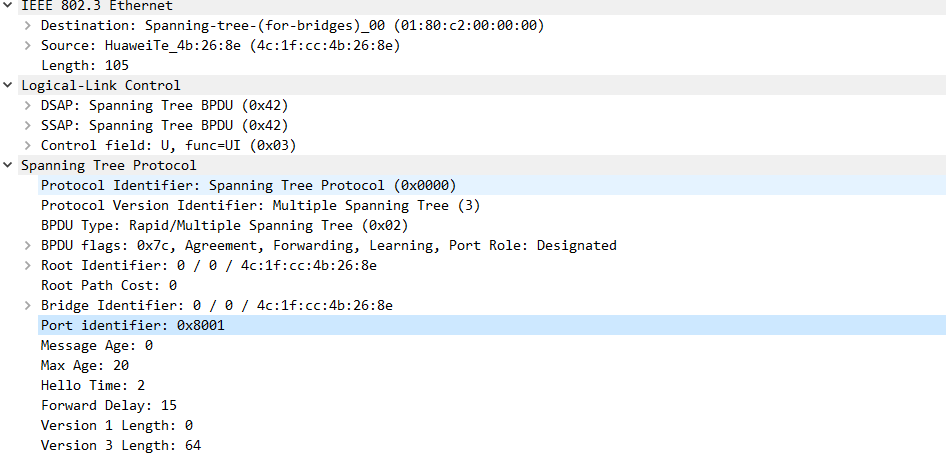This screenshot has width=946, height=456.
Task: Expand the SSAP Spanning Tree BPDU field
Action: [x=28, y=125]
